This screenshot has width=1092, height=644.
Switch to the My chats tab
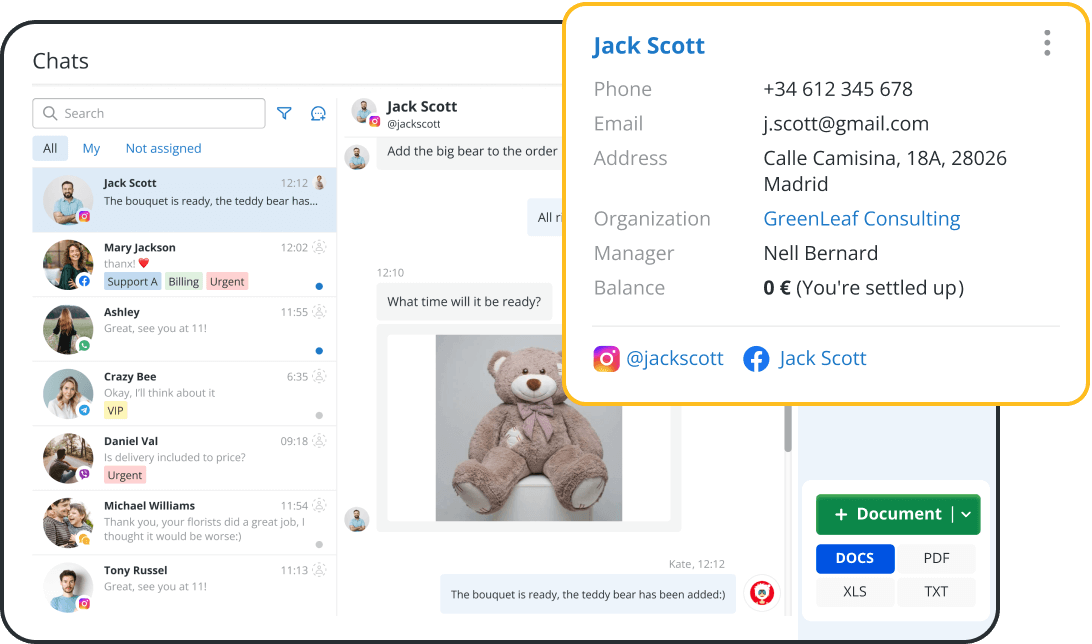click(x=91, y=148)
